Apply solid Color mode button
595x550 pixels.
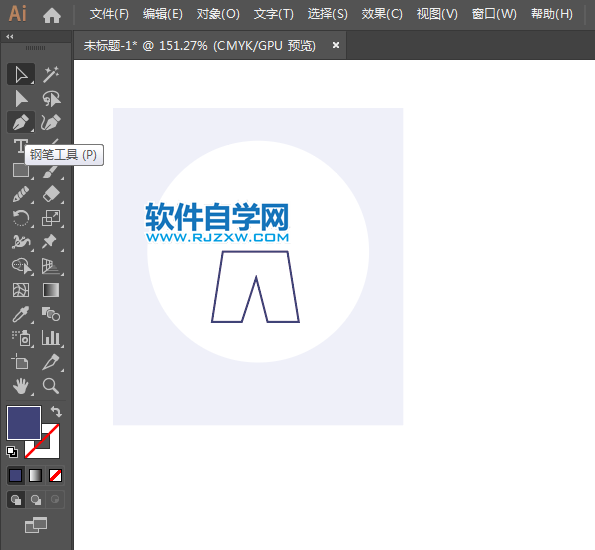click(16, 476)
